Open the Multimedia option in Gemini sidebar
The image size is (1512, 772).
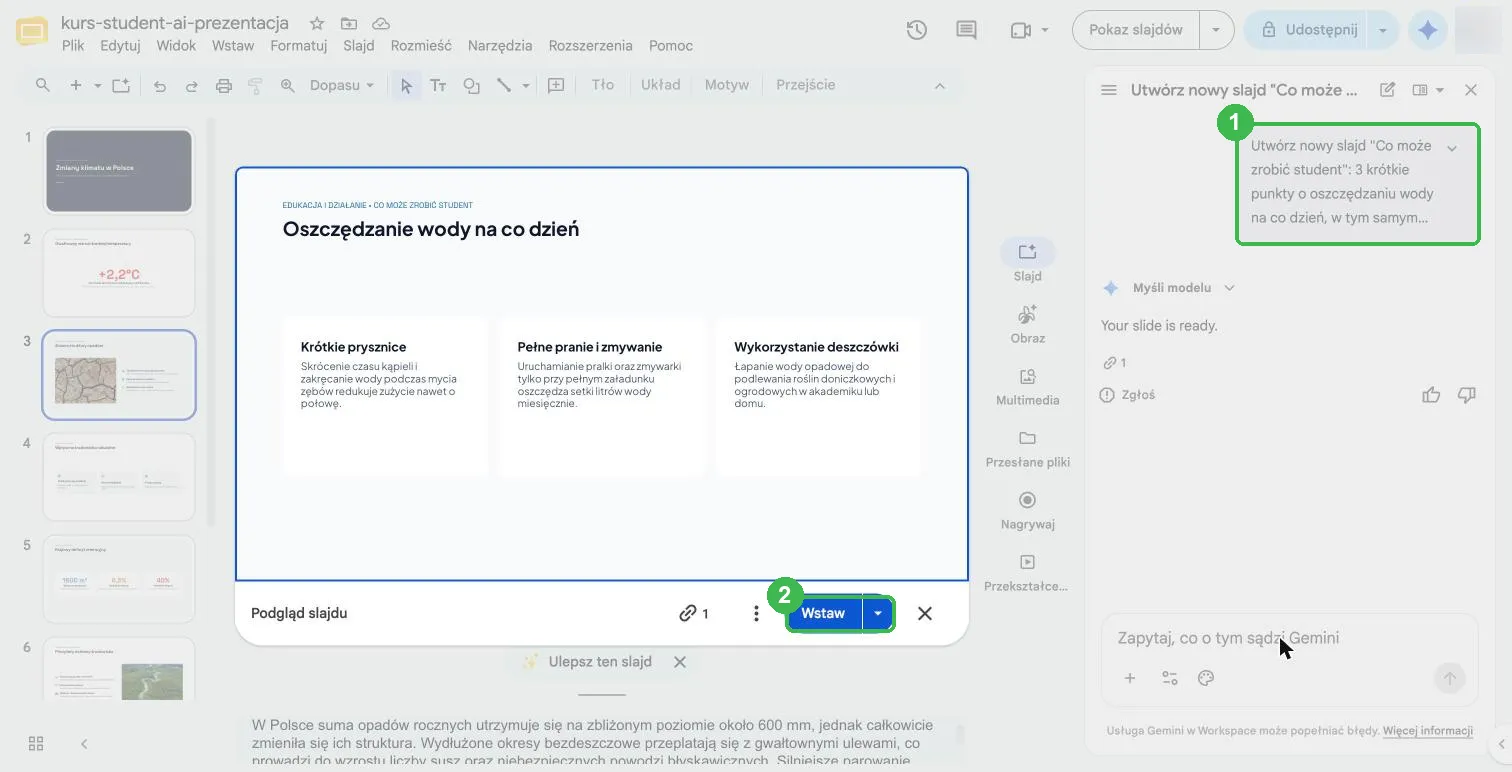1027,387
